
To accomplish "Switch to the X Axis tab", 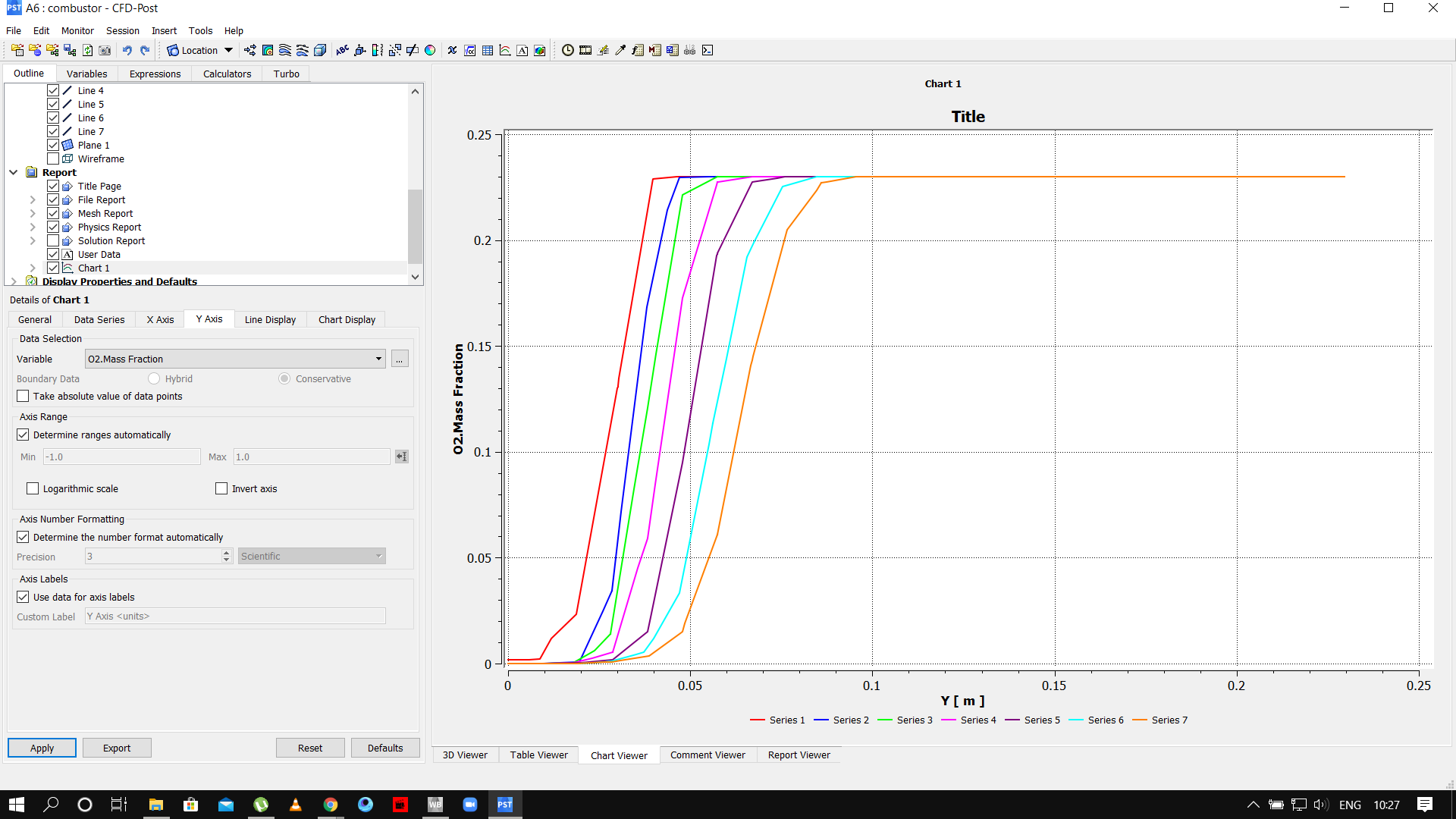I will click(x=159, y=319).
